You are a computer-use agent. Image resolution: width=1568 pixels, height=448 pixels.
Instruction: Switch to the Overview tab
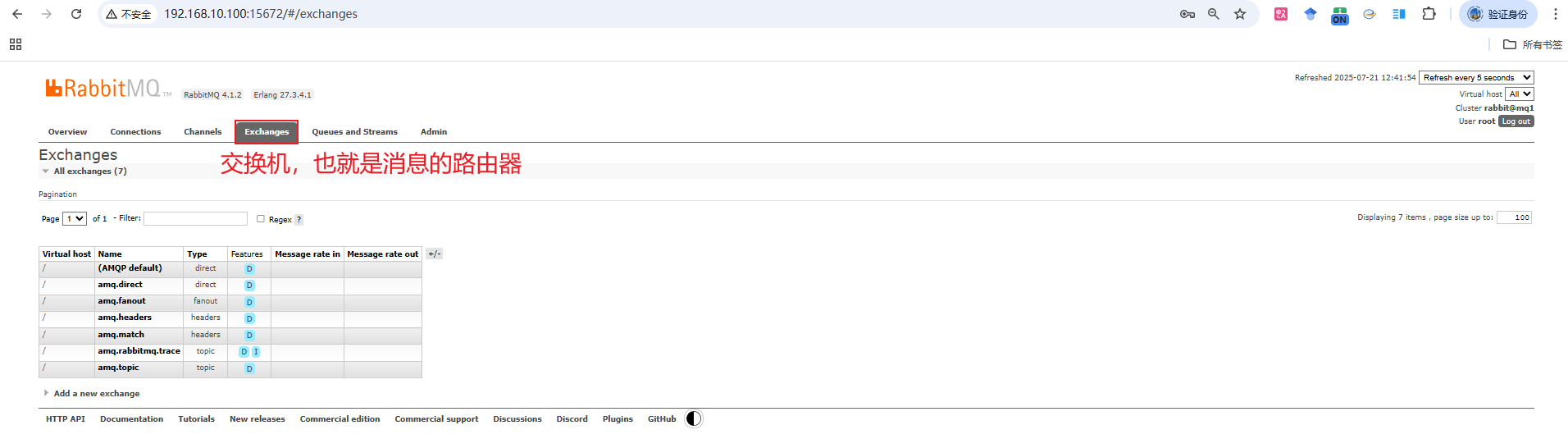click(x=67, y=131)
